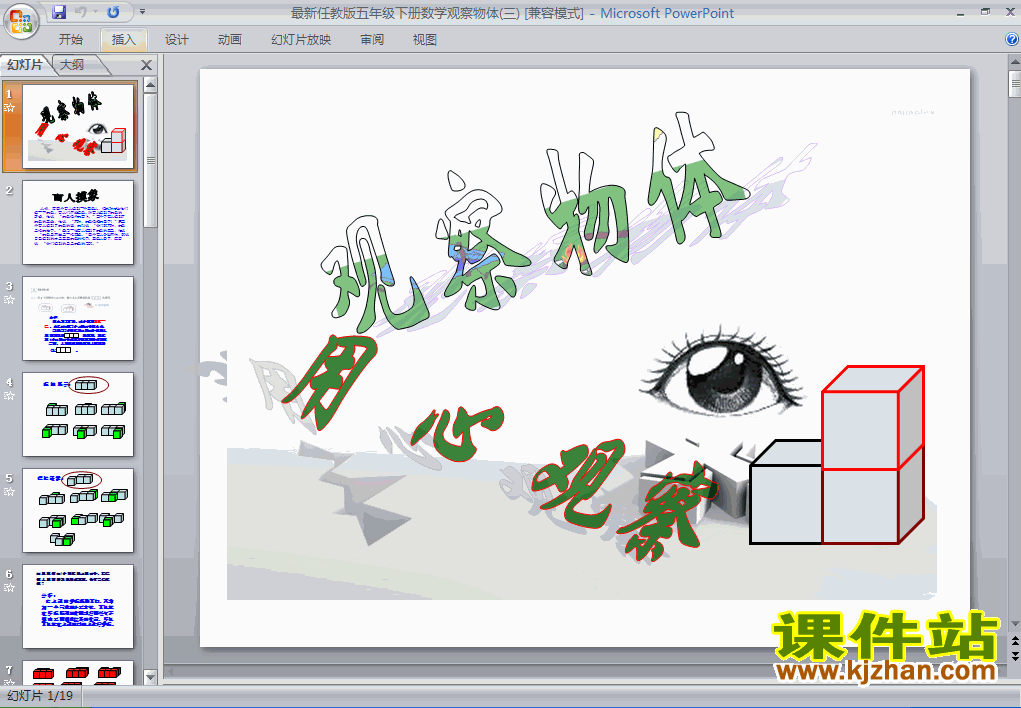The height and width of the screenshot is (708, 1021).
Task: Go to previous slide with the double-up arrow
Action: (x=1014, y=641)
